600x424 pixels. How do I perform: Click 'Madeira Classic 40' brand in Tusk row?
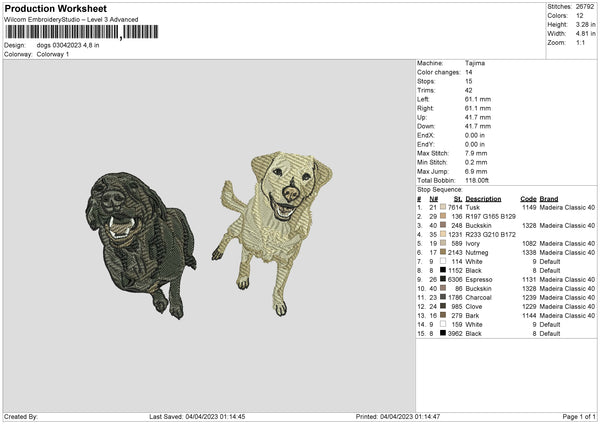point(567,207)
